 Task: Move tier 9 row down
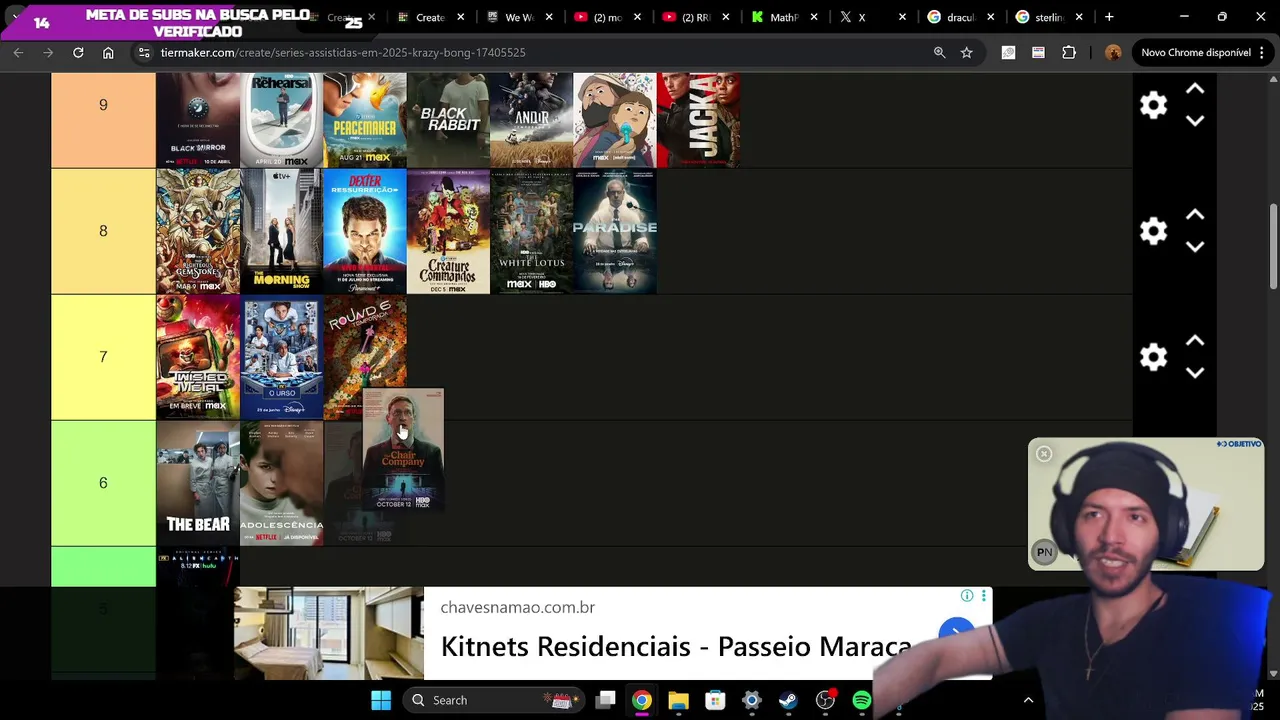click(1195, 121)
